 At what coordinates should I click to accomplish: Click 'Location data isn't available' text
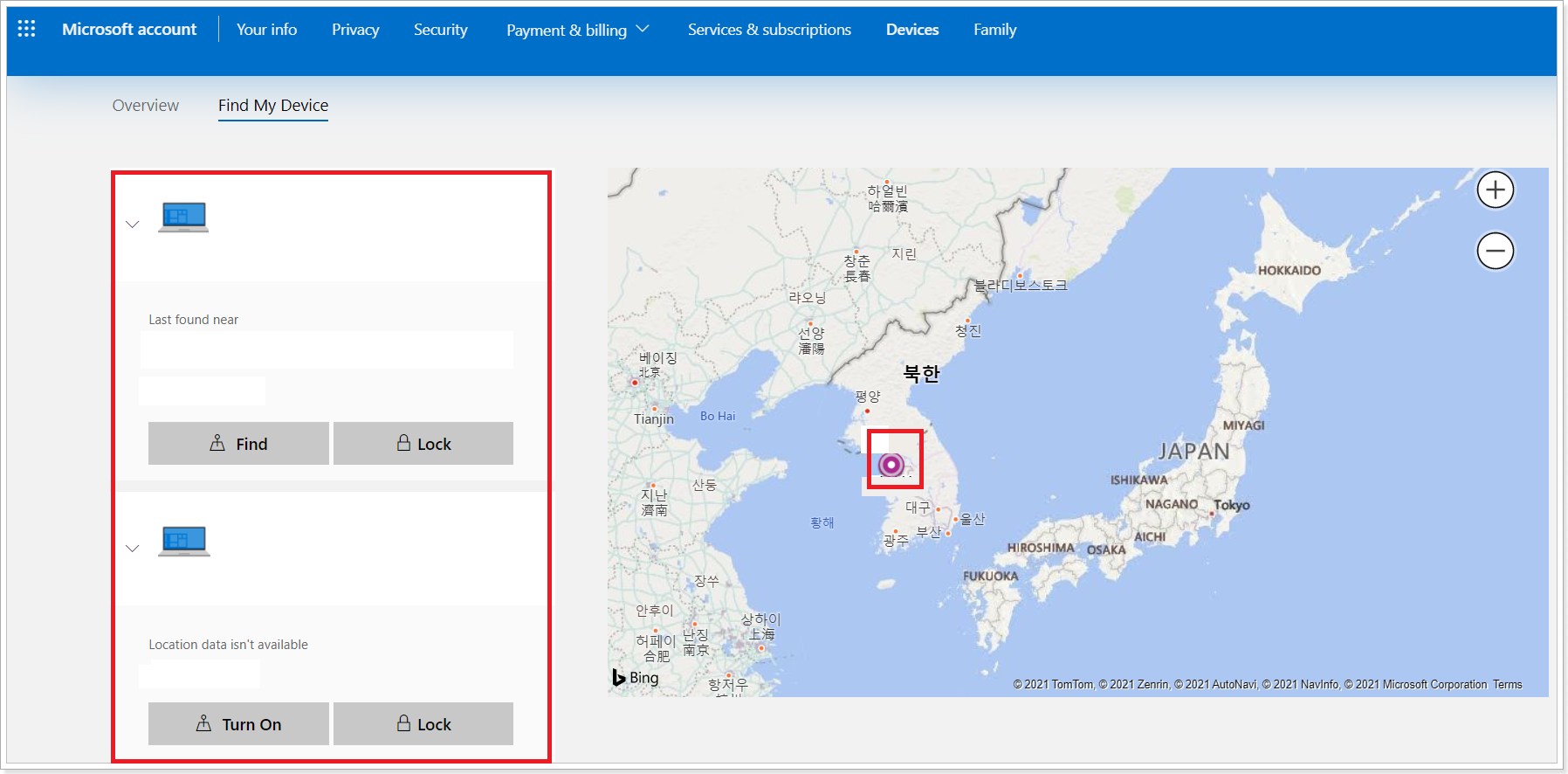coord(228,645)
